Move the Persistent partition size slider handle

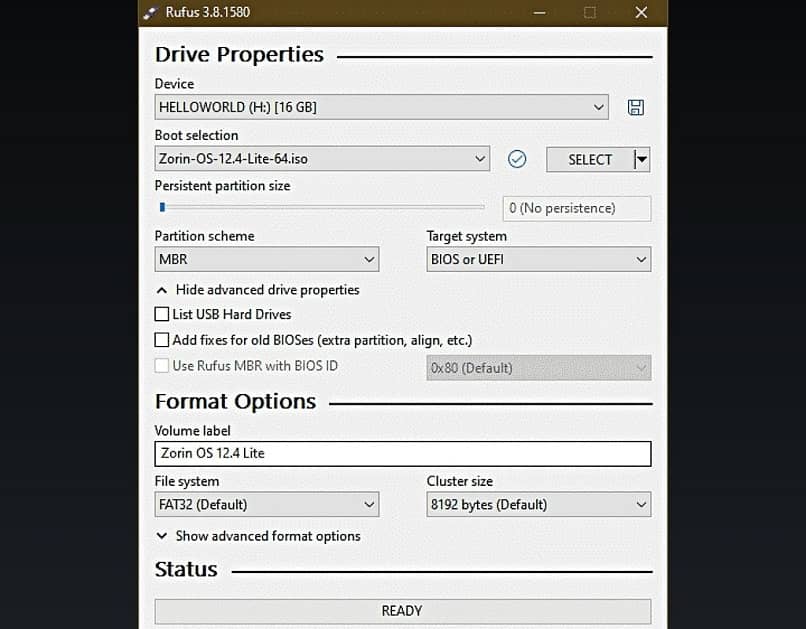162,207
